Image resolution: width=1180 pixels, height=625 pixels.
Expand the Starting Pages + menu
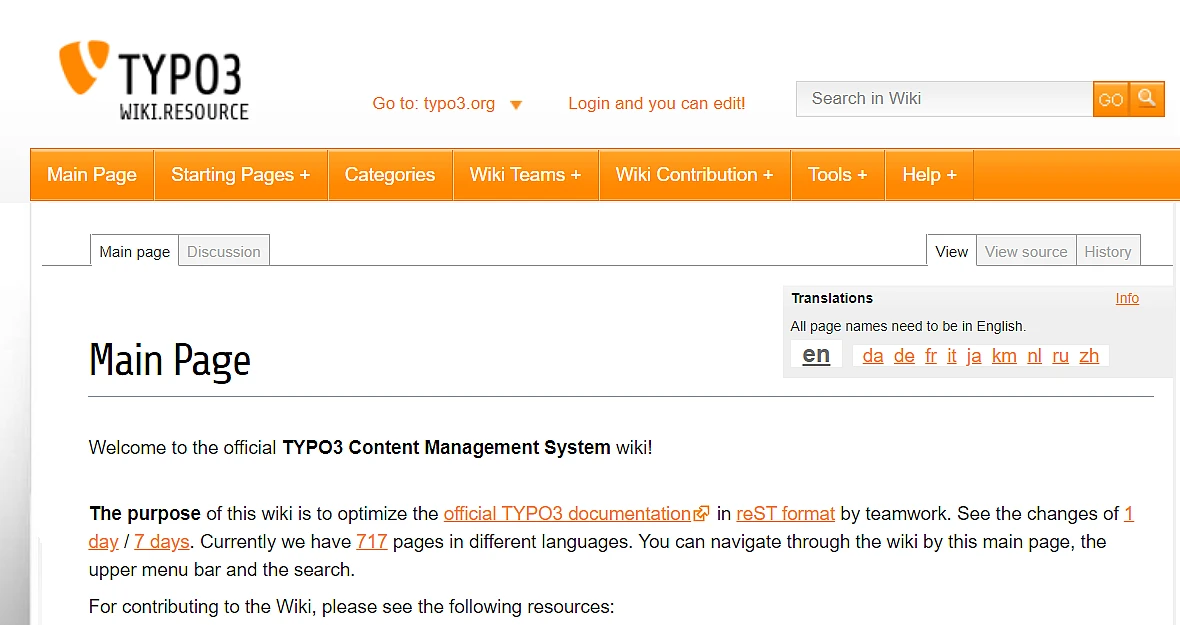[240, 175]
